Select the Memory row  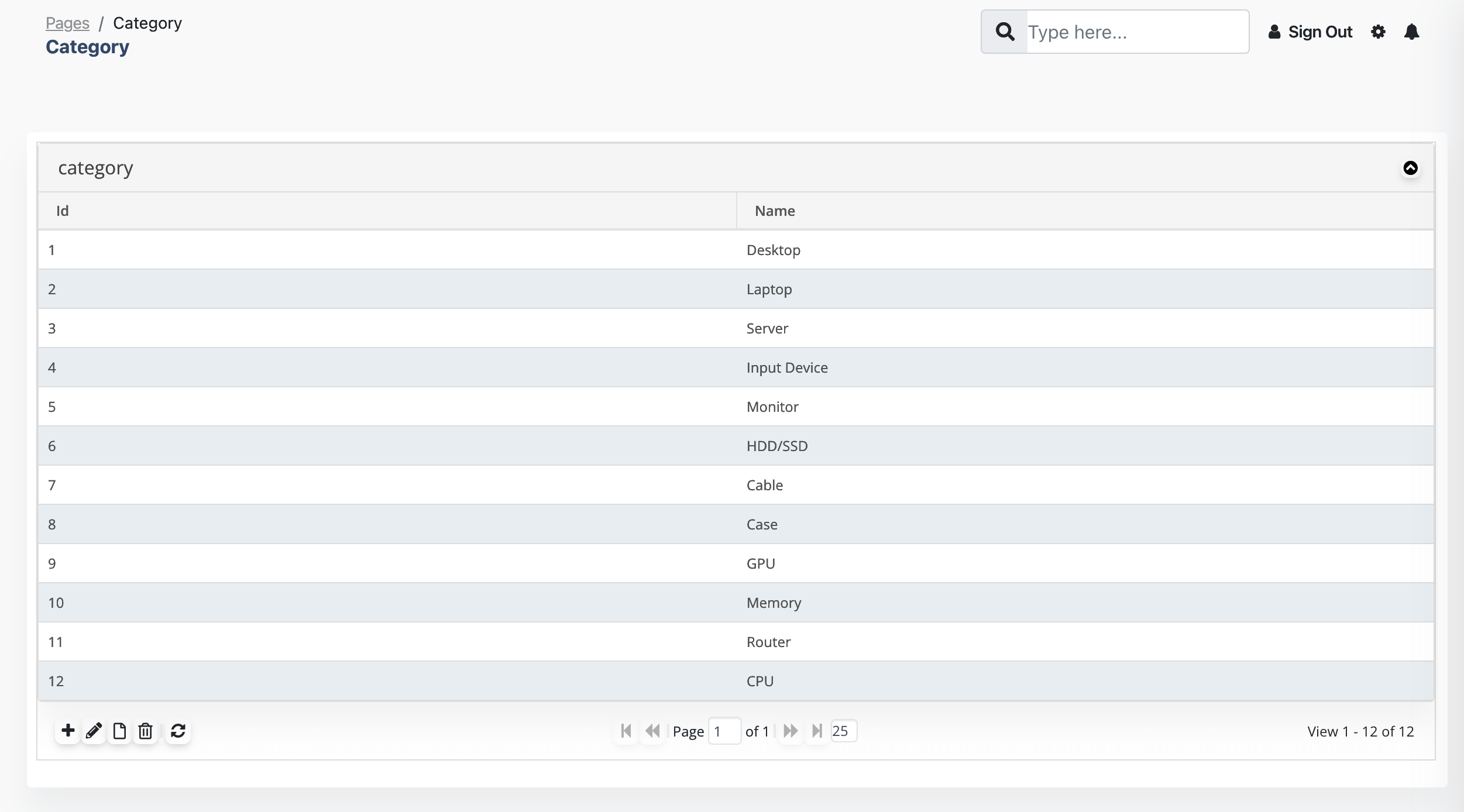tap(736, 603)
